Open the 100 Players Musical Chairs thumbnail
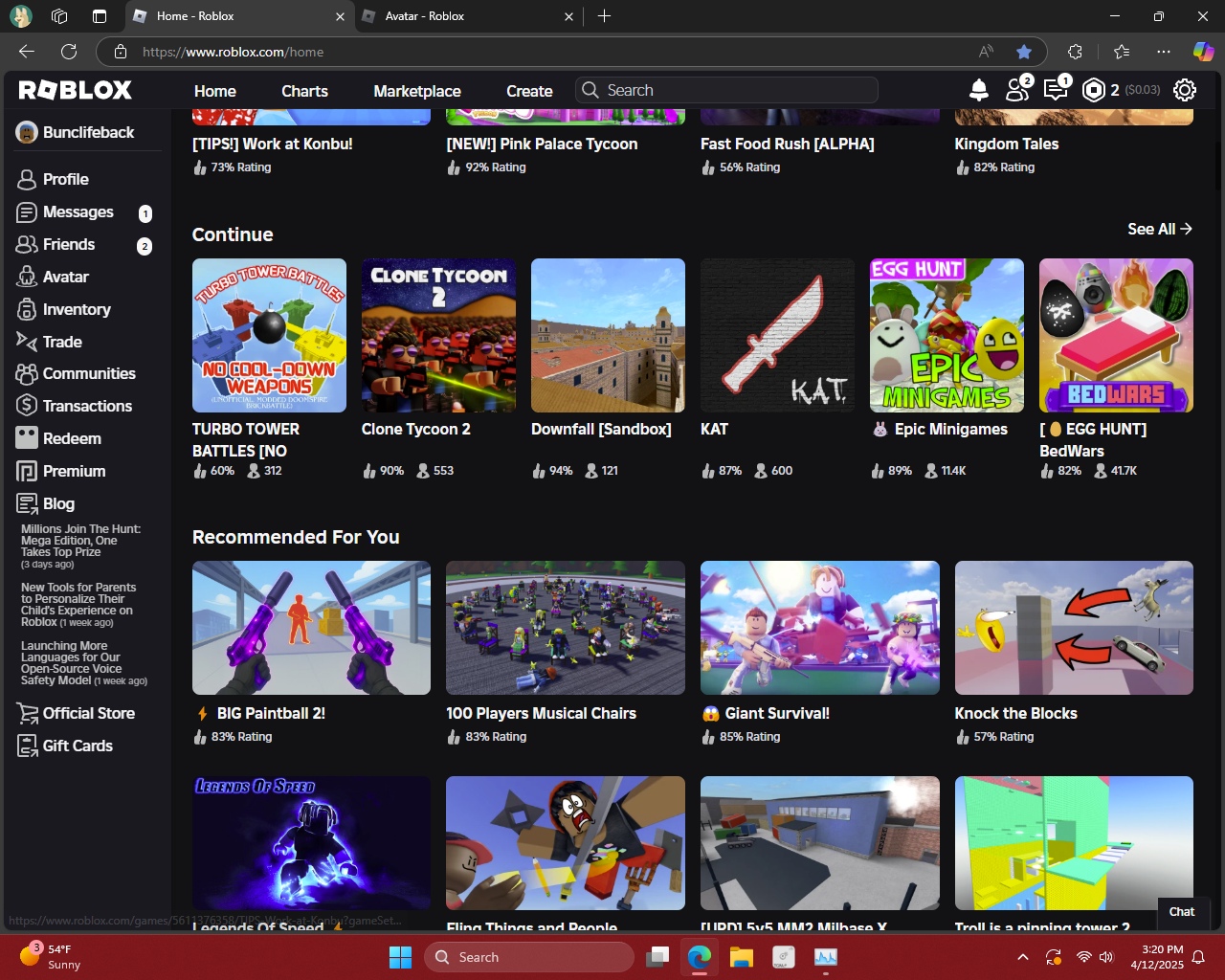Viewport: 1225px width, 980px height. pyautogui.click(x=566, y=628)
